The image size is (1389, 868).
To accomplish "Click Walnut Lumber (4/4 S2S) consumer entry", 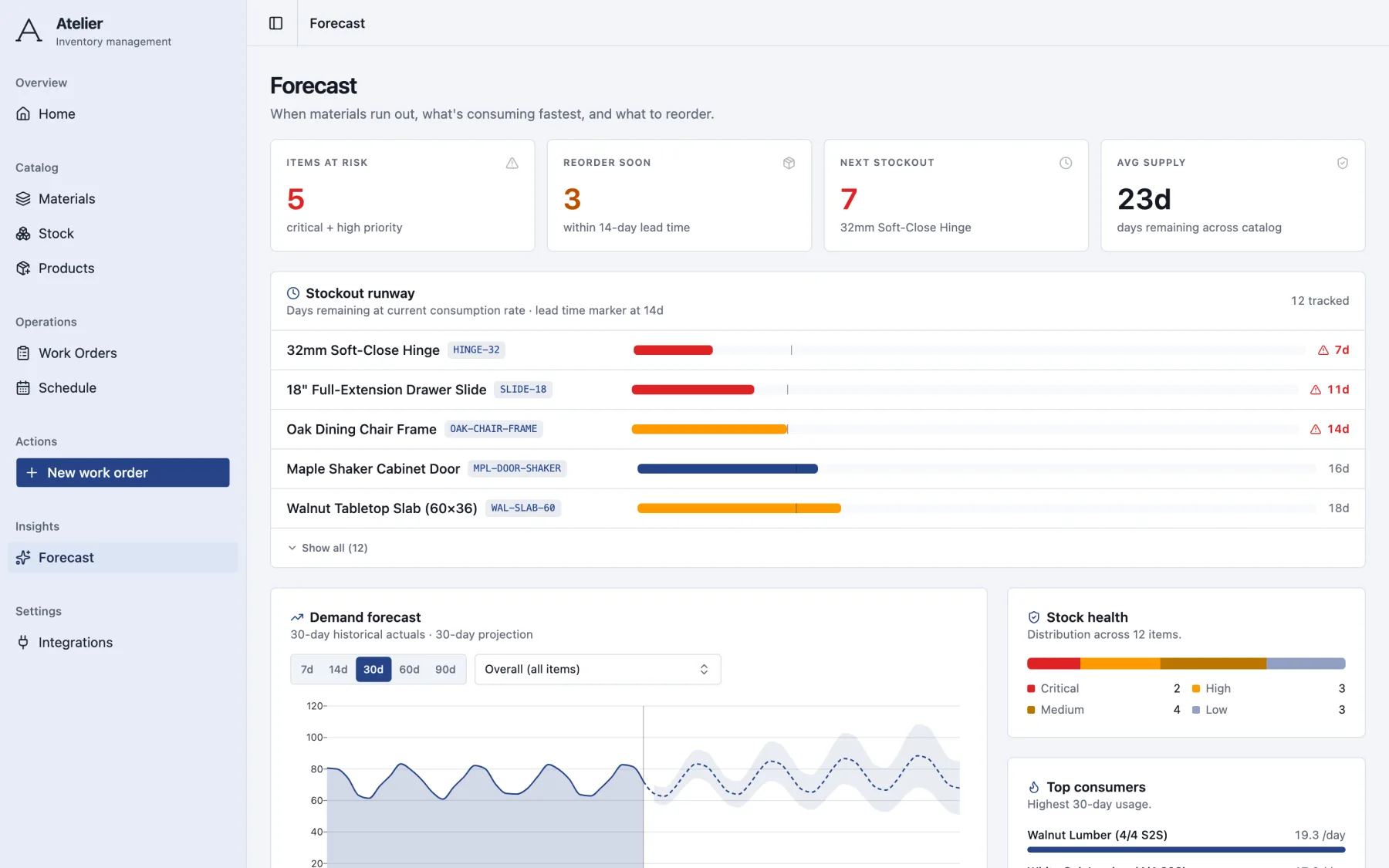I will [1186, 839].
